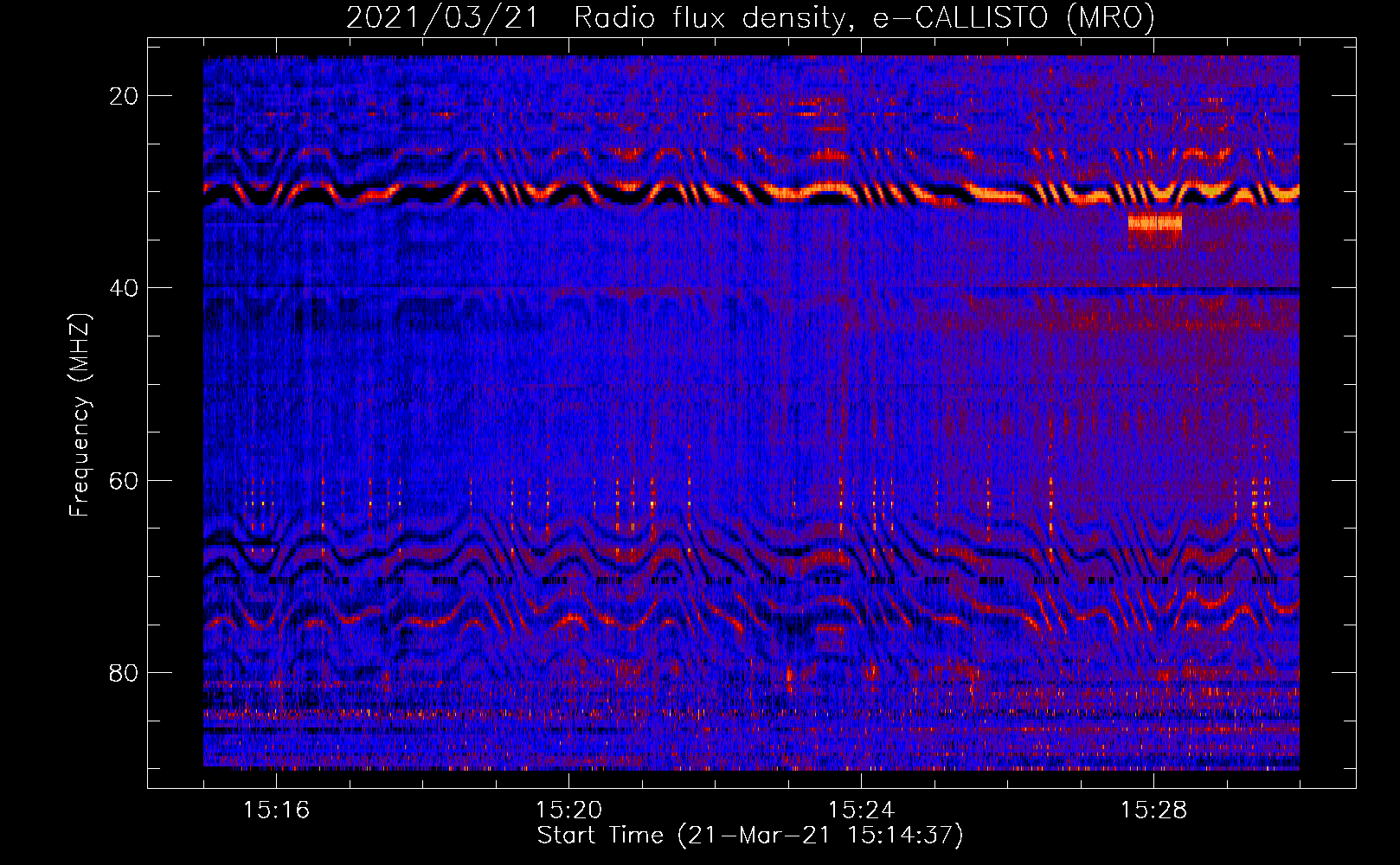Click the 80 MHz frequency tick label
This screenshot has height=865, width=1400.
click(124, 673)
